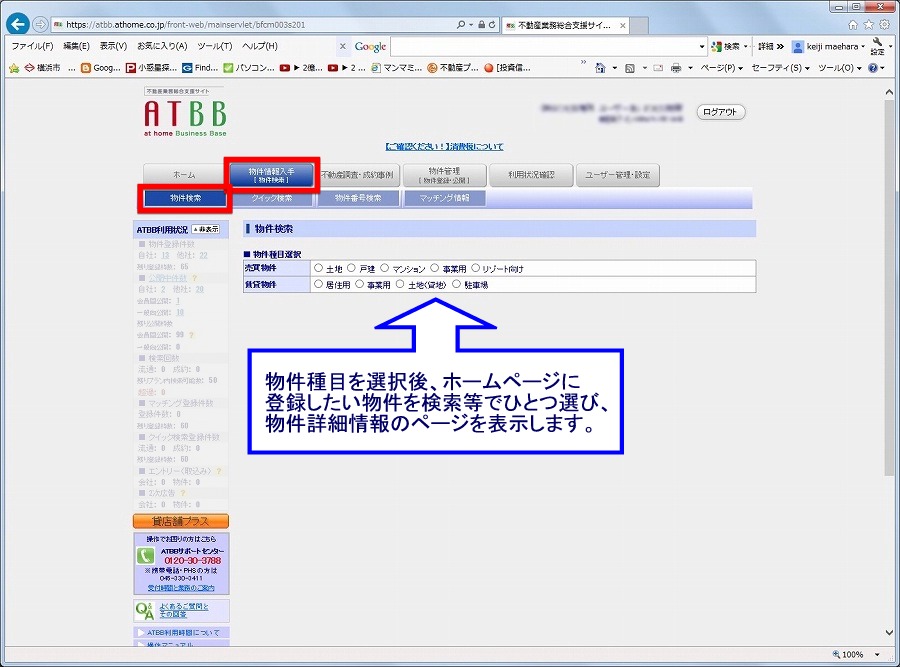Screen dimensions: 900x667
Task: Open the browser home icon at top right
Action: (853, 25)
